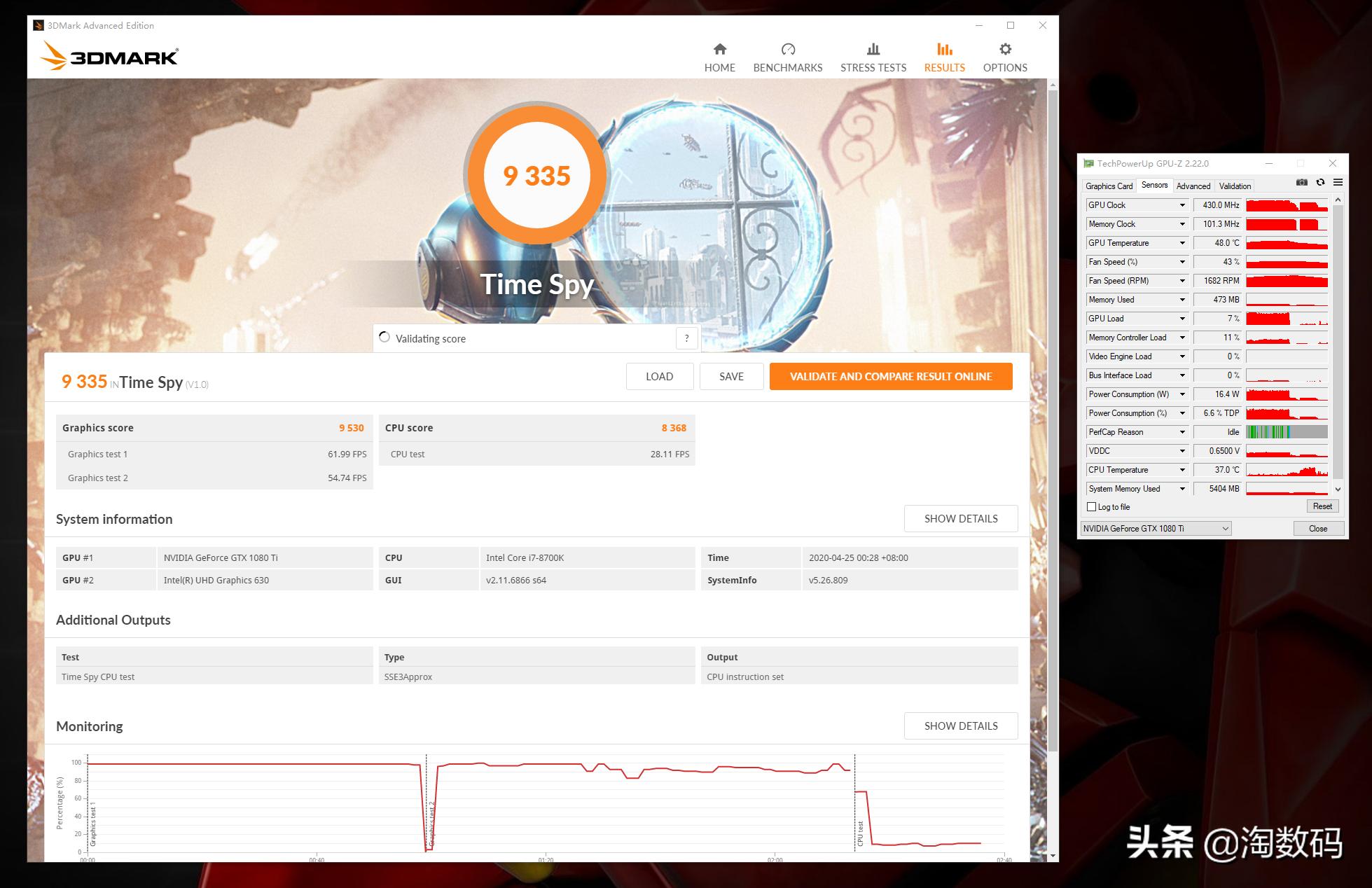
Task: Capture a screenshot with GPU-Z camera icon
Action: (x=1302, y=182)
